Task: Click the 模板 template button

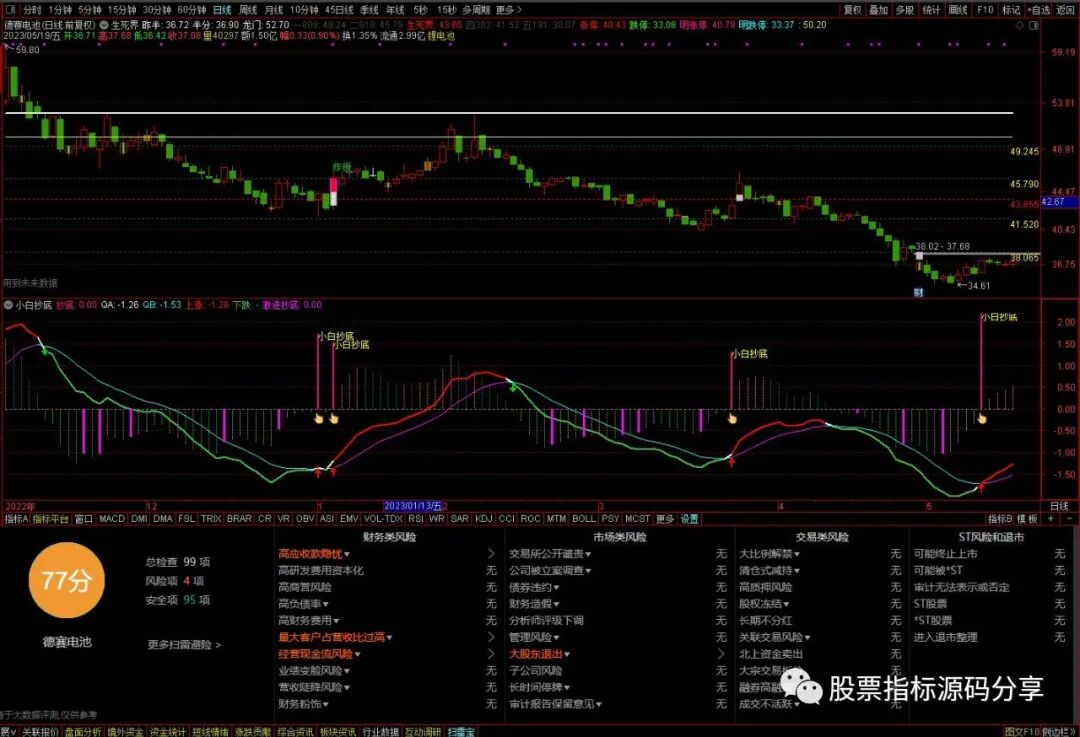Action: coord(1027,519)
